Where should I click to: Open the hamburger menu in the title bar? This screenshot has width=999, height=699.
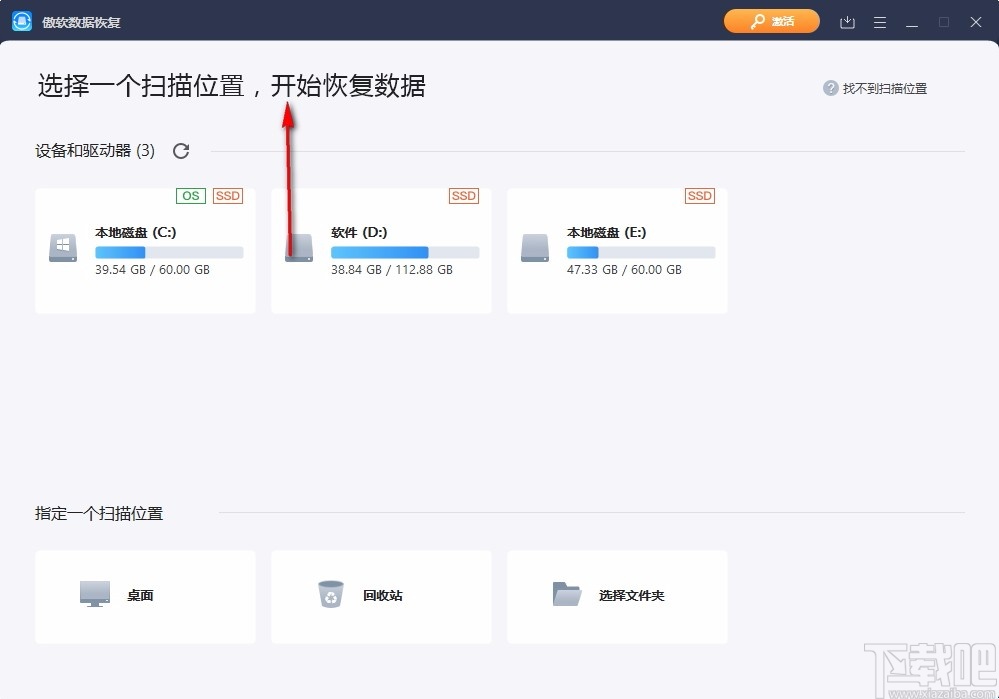[879, 21]
